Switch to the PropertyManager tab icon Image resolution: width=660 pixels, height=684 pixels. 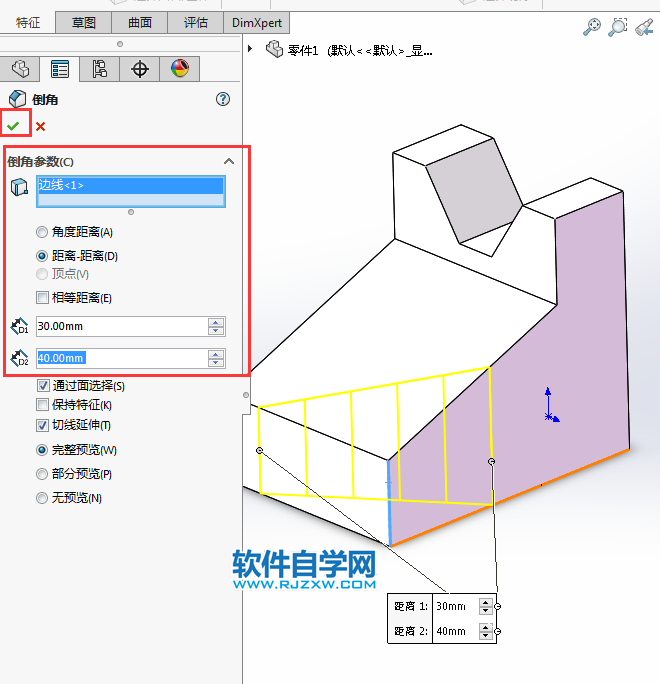60,69
